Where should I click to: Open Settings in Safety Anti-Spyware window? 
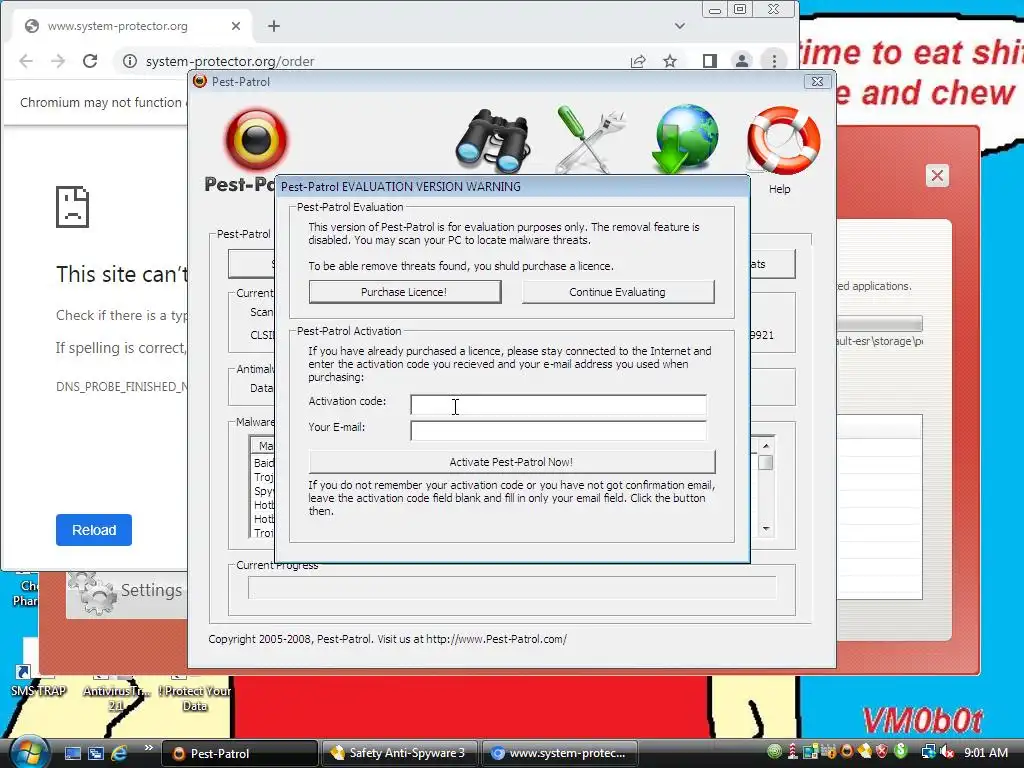(127, 592)
